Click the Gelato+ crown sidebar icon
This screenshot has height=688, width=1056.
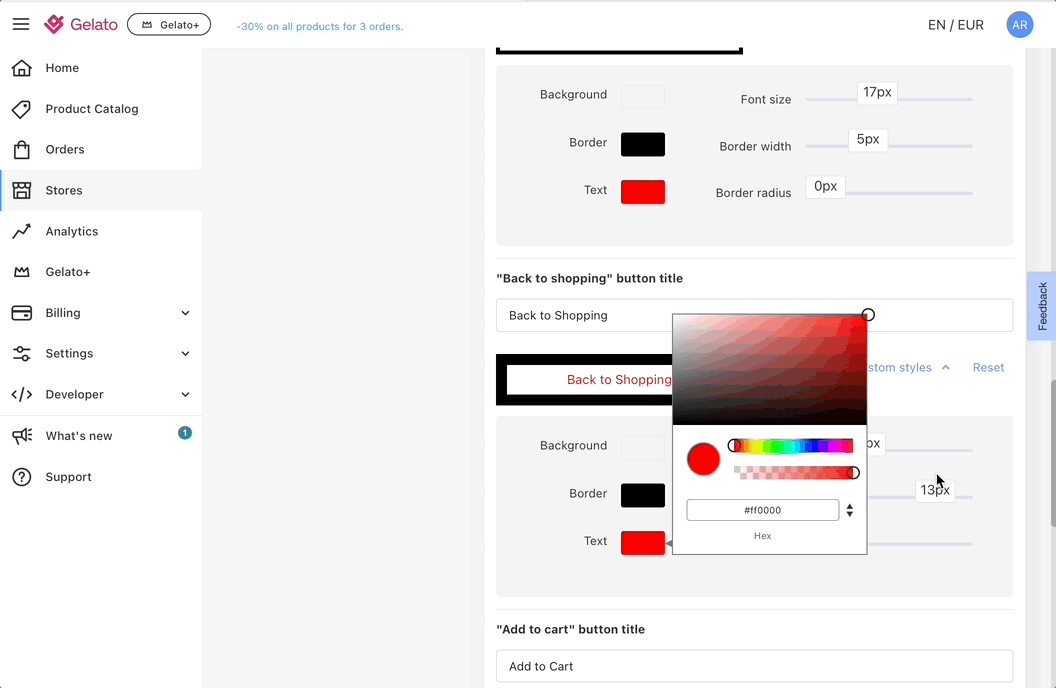22,272
